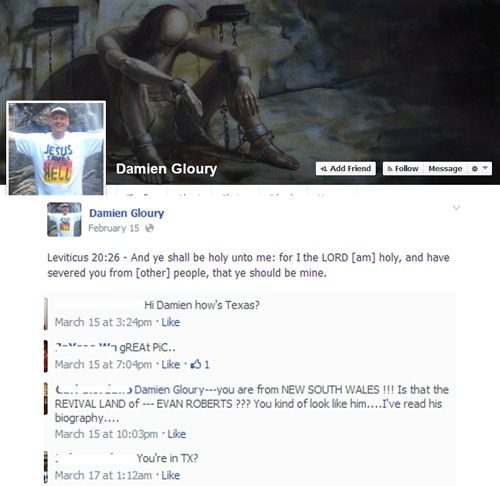Expand the post options chevron

click(x=456, y=208)
